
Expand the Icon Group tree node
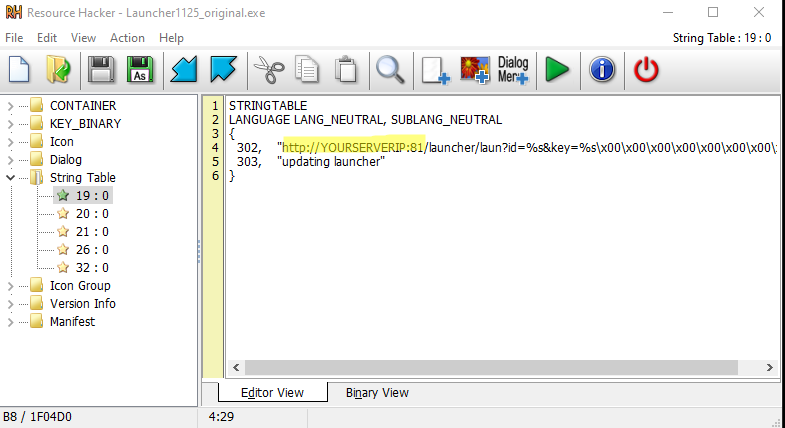10,286
